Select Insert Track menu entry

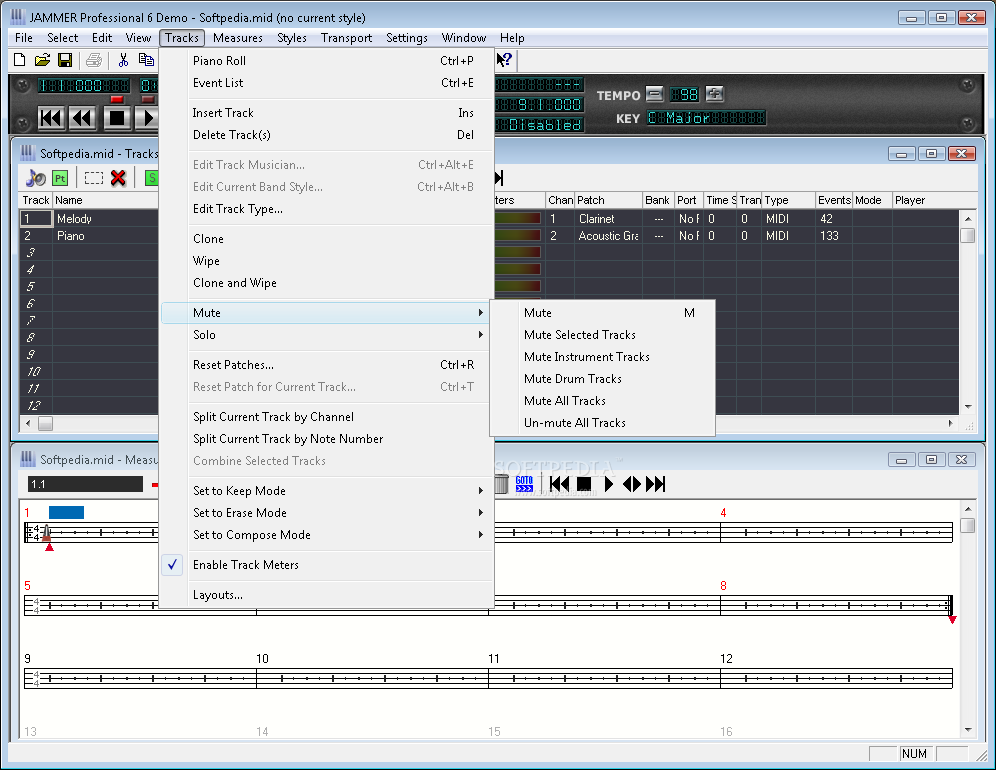coord(326,112)
